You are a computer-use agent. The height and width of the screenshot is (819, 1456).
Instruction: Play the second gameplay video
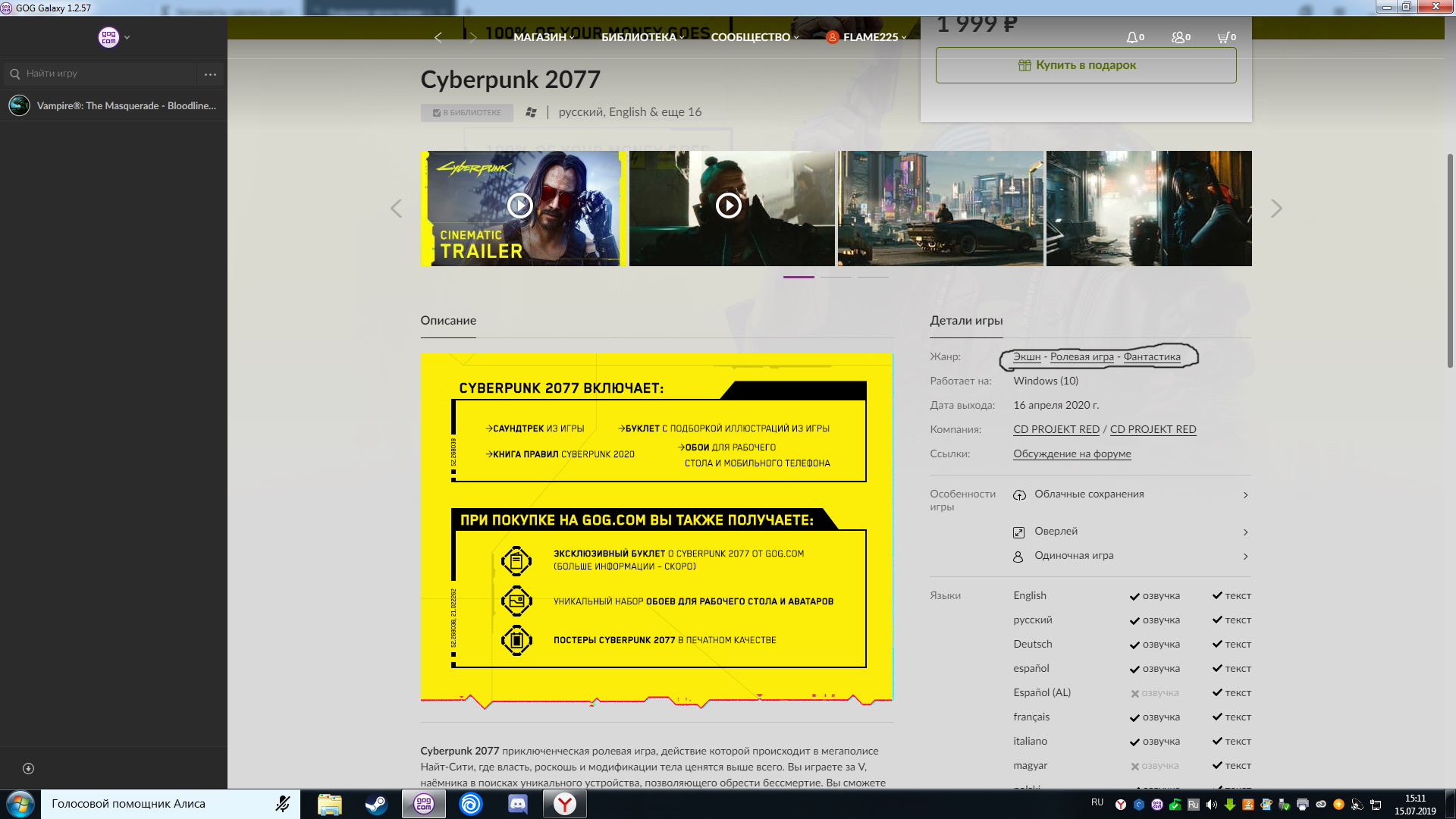(x=728, y=206)
